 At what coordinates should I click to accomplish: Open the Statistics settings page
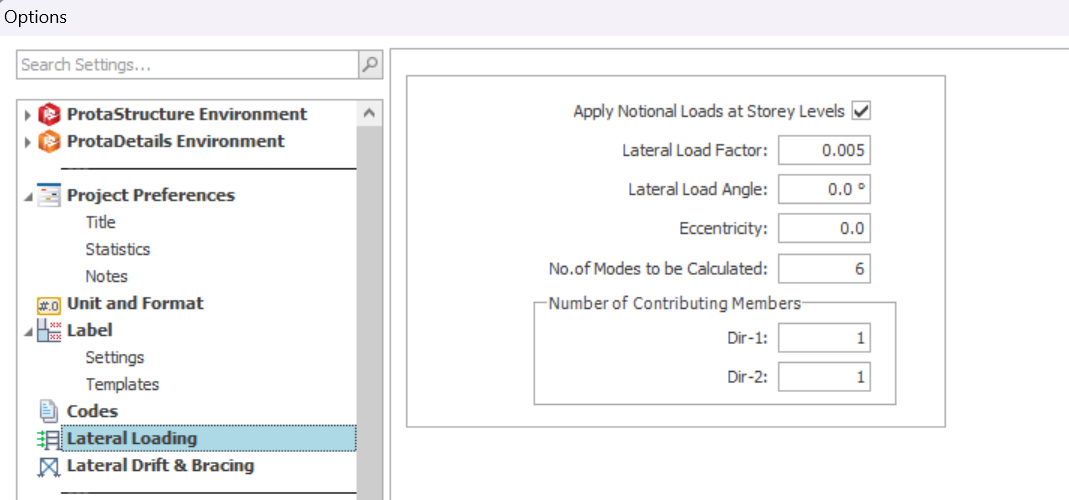117,249
